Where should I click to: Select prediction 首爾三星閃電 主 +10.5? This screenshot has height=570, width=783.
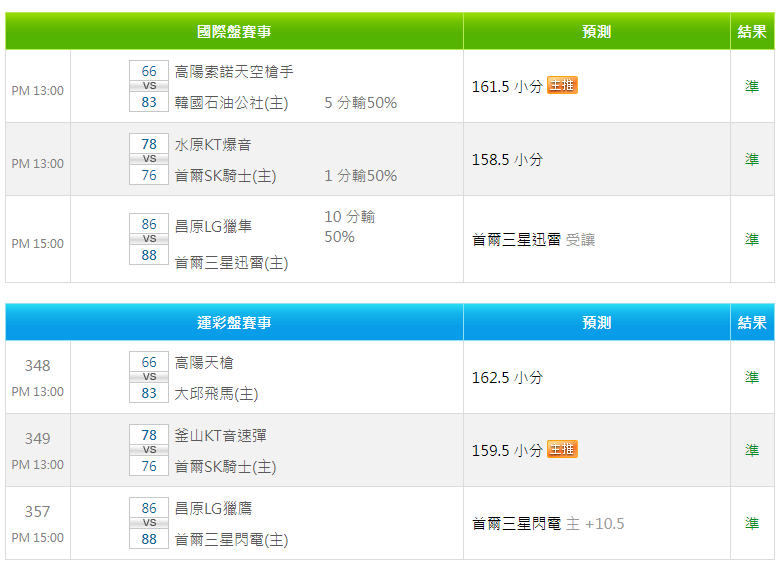tap(548, 524)
